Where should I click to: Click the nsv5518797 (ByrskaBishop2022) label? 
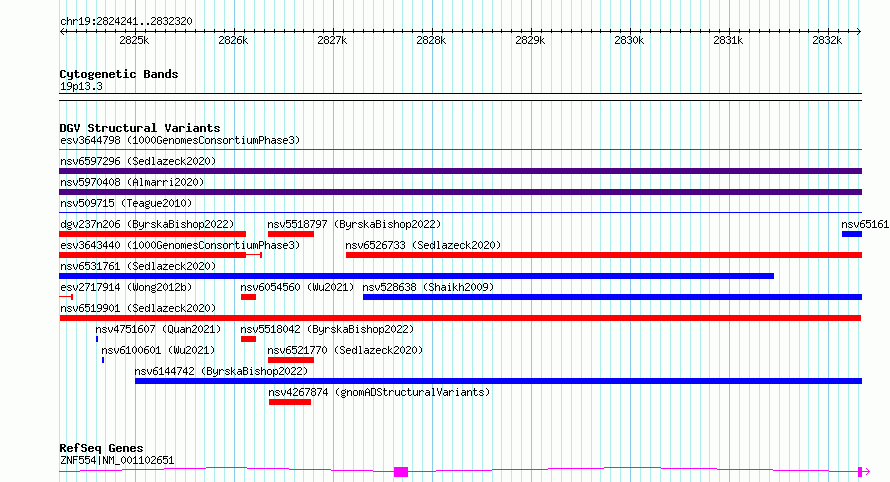[x=354, y=224]
